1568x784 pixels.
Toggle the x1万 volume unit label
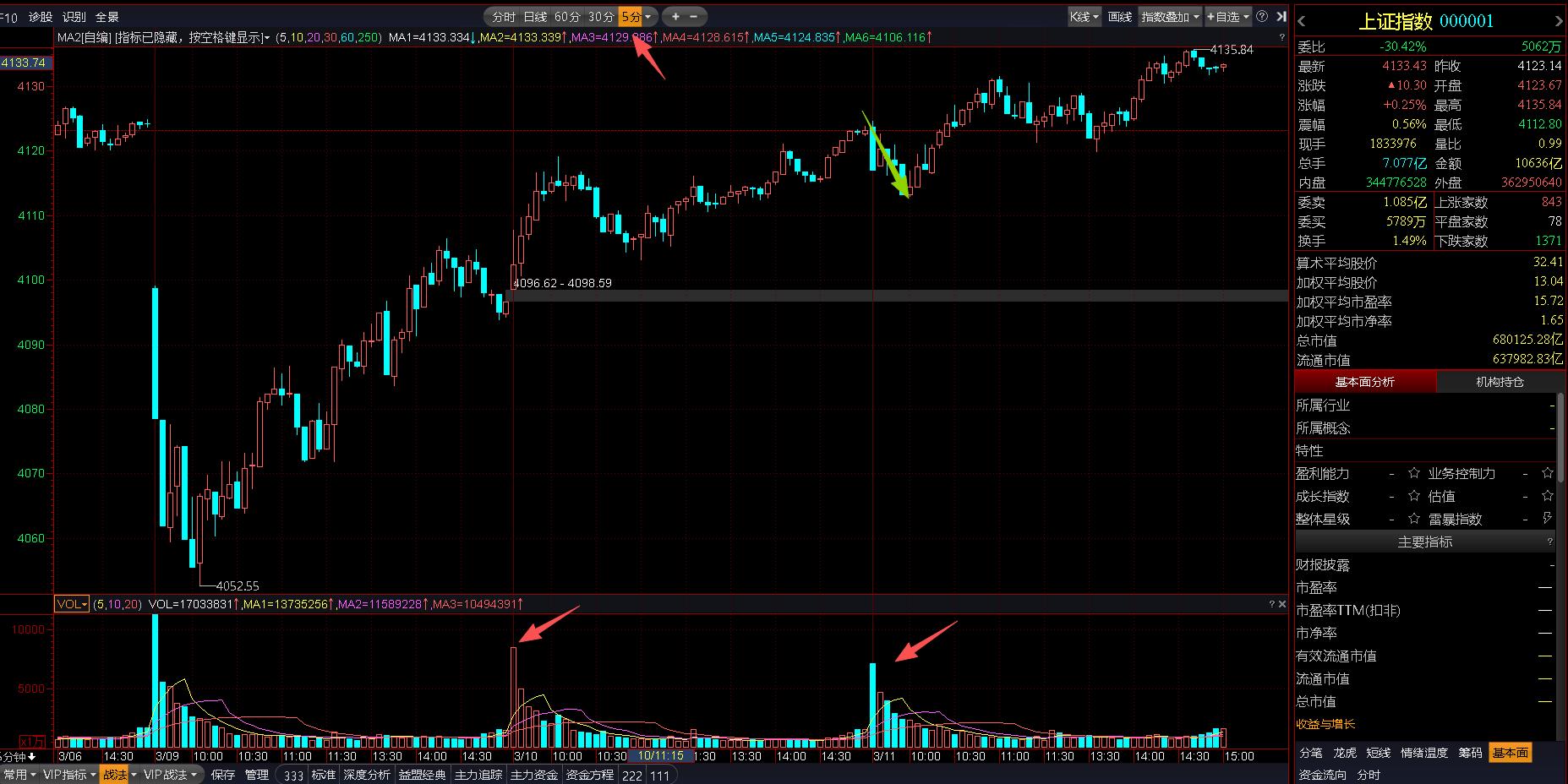click(x=33, y=740)
